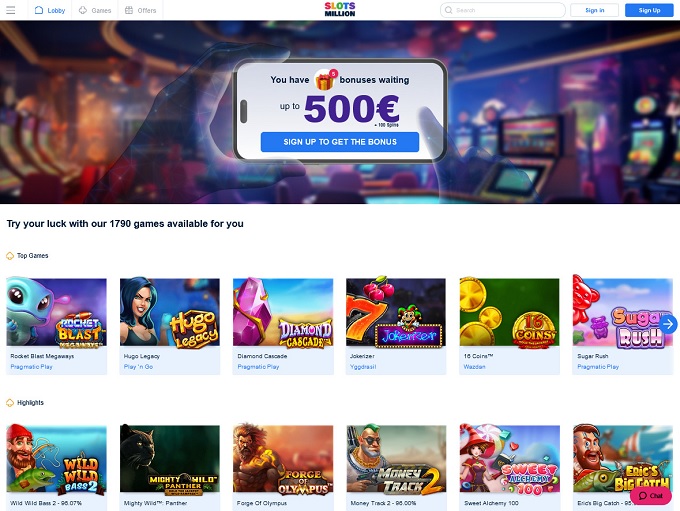The height and width of the screenshot is (511, 680).
Task: Click the Yggdrasil provider link
Action: pyautogui.click(x=363, y=367)
